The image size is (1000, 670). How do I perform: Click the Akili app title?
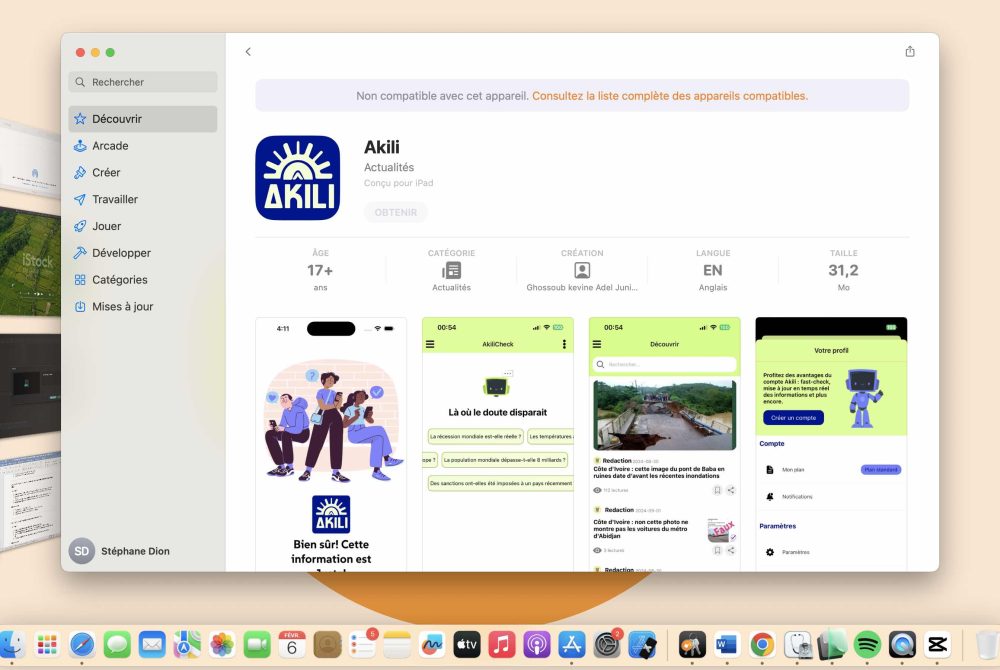(x=382, y=147)
